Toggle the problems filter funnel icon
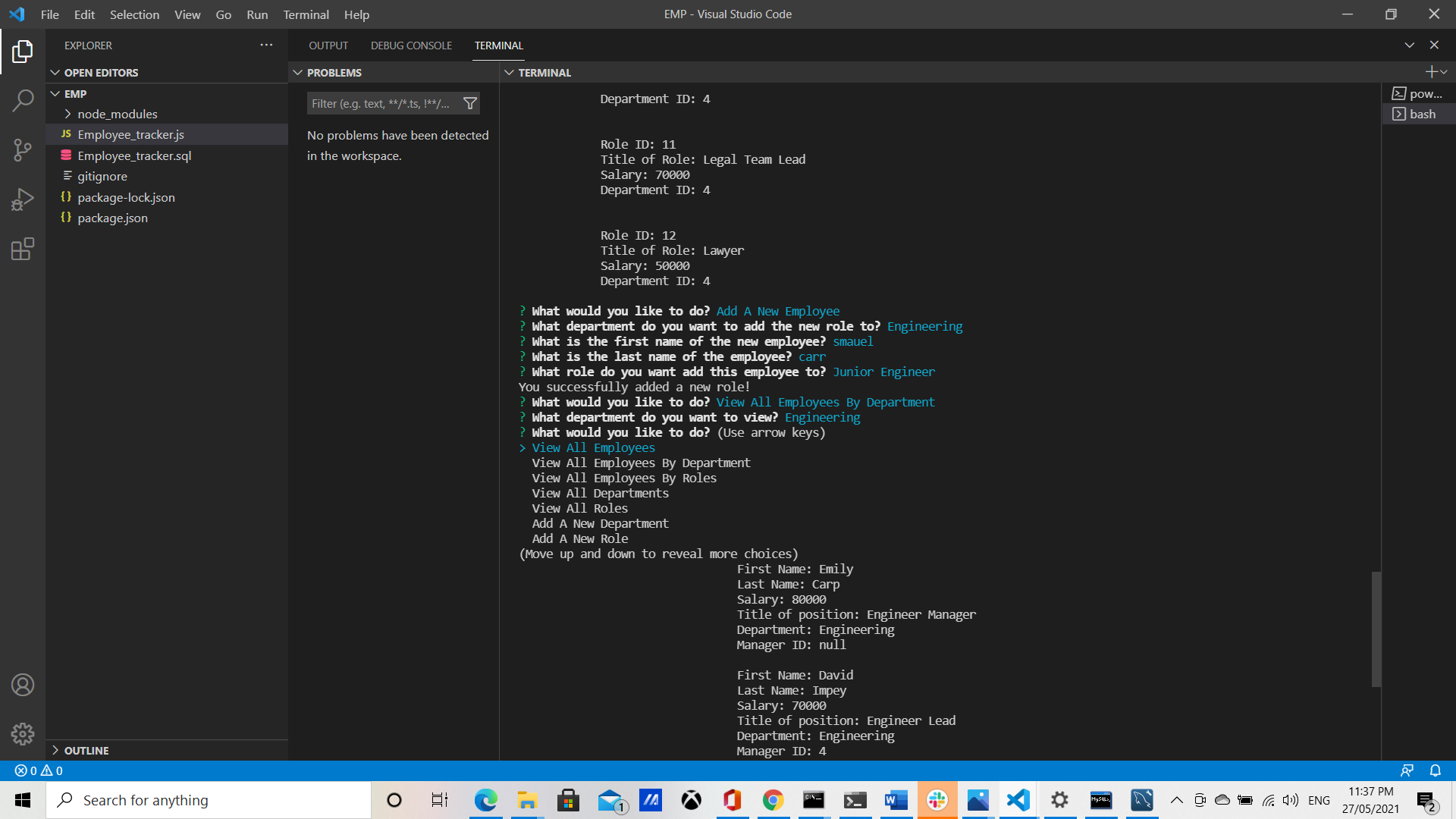 click(x=470, y=103)
